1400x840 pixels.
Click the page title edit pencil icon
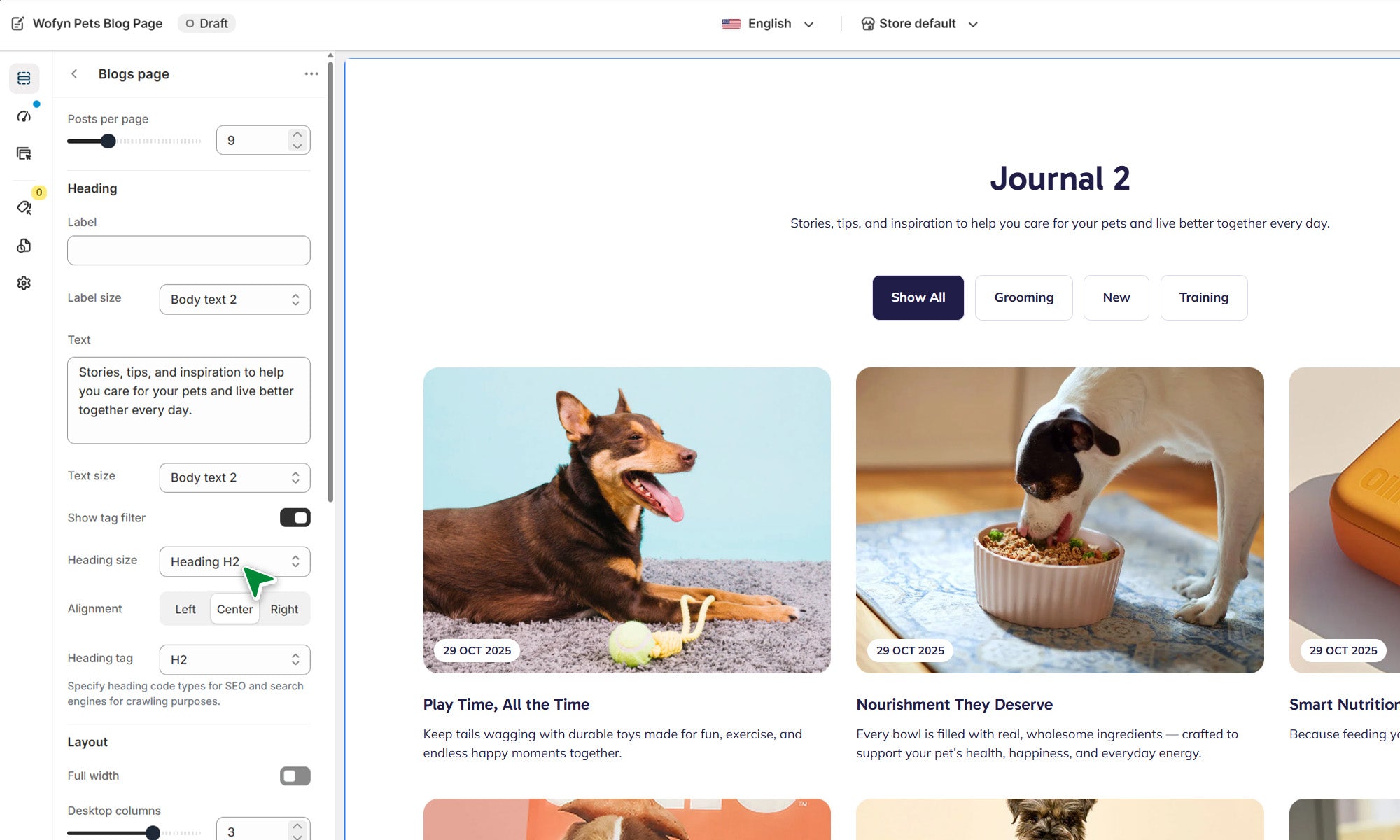tap(18, 23)
